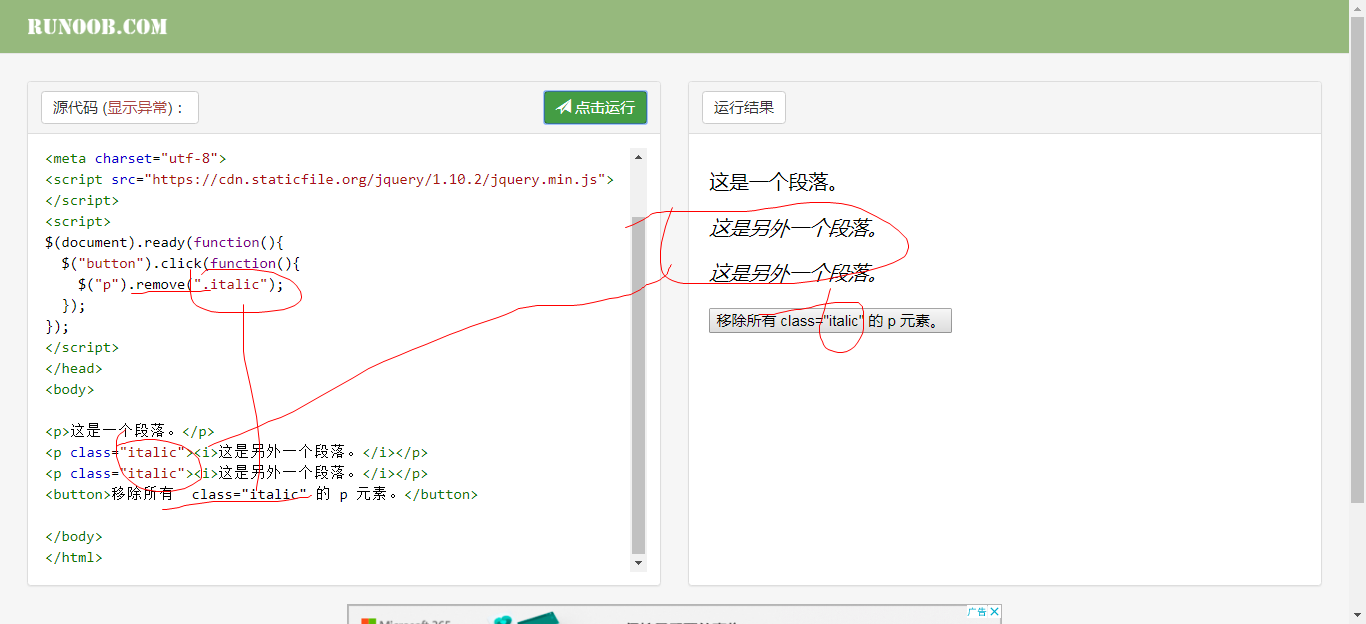The width and height of the screenshot is (1366, 624).
Task: Click button 移除所有 class="italic" 的 p 元素
Action: point(830,321)
